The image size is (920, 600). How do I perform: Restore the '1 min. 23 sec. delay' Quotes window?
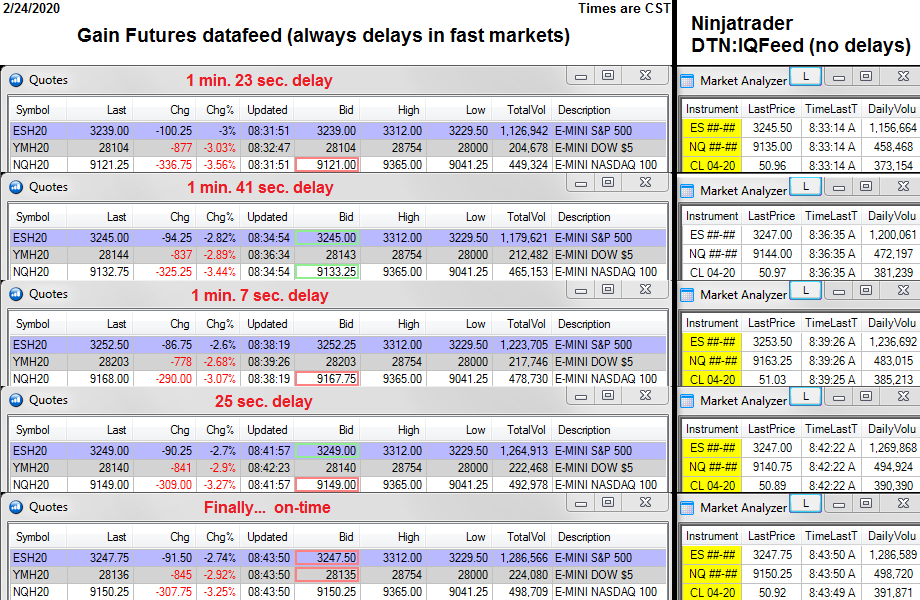pos(608,75)
